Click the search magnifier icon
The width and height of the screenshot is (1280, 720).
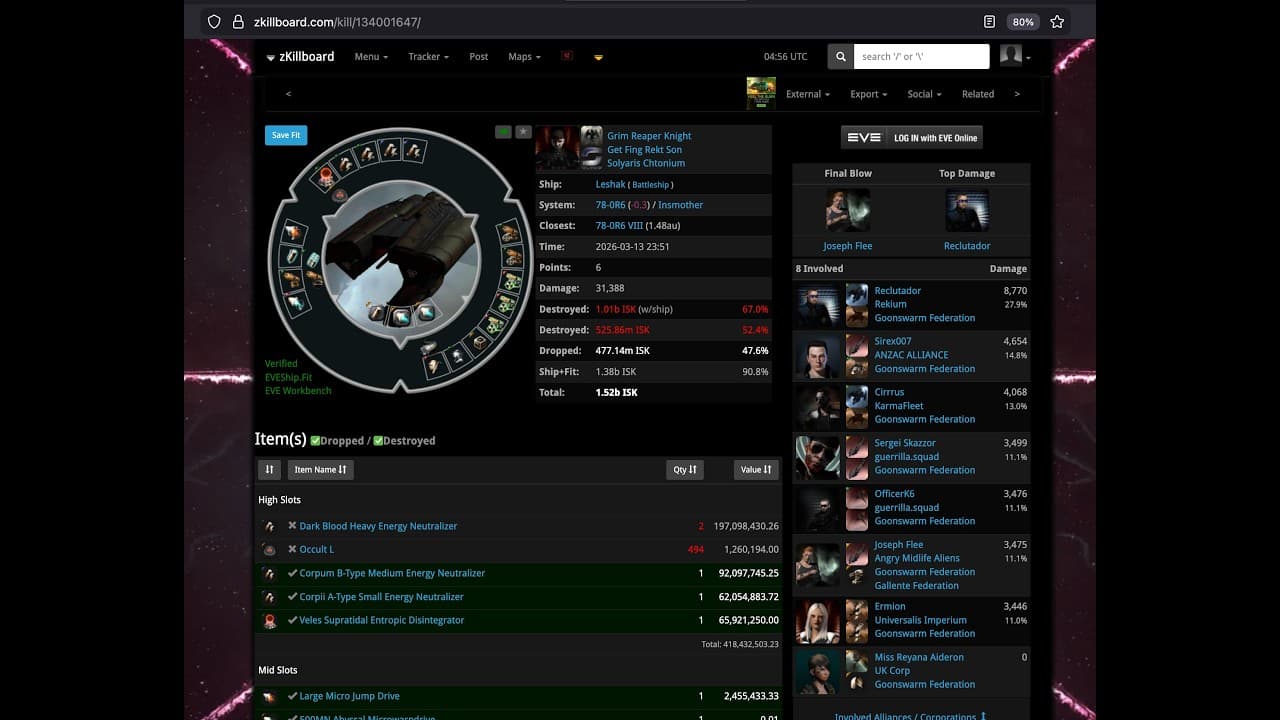(841, 57)
